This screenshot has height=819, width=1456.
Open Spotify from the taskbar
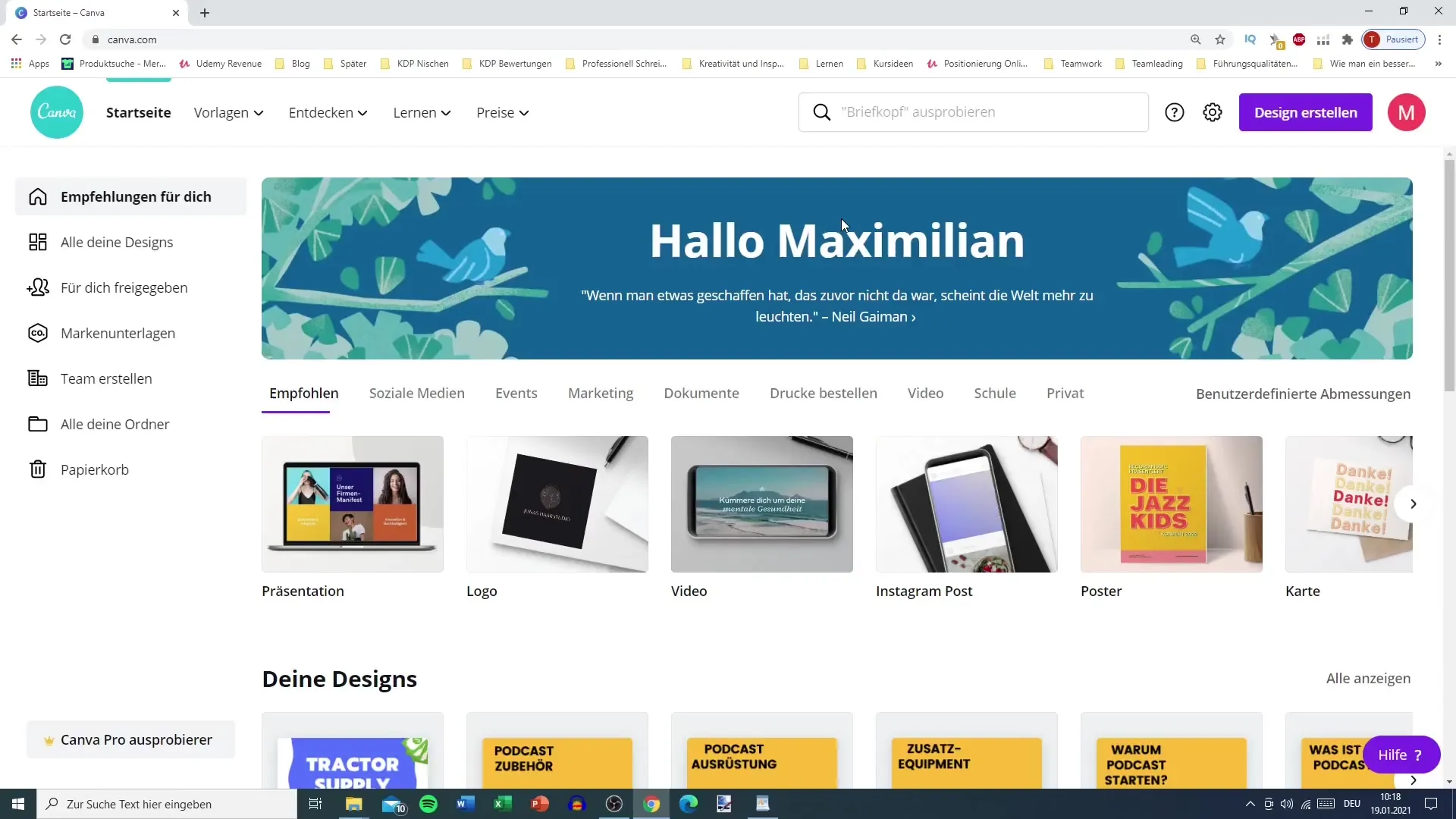click(x=428, y=804)
